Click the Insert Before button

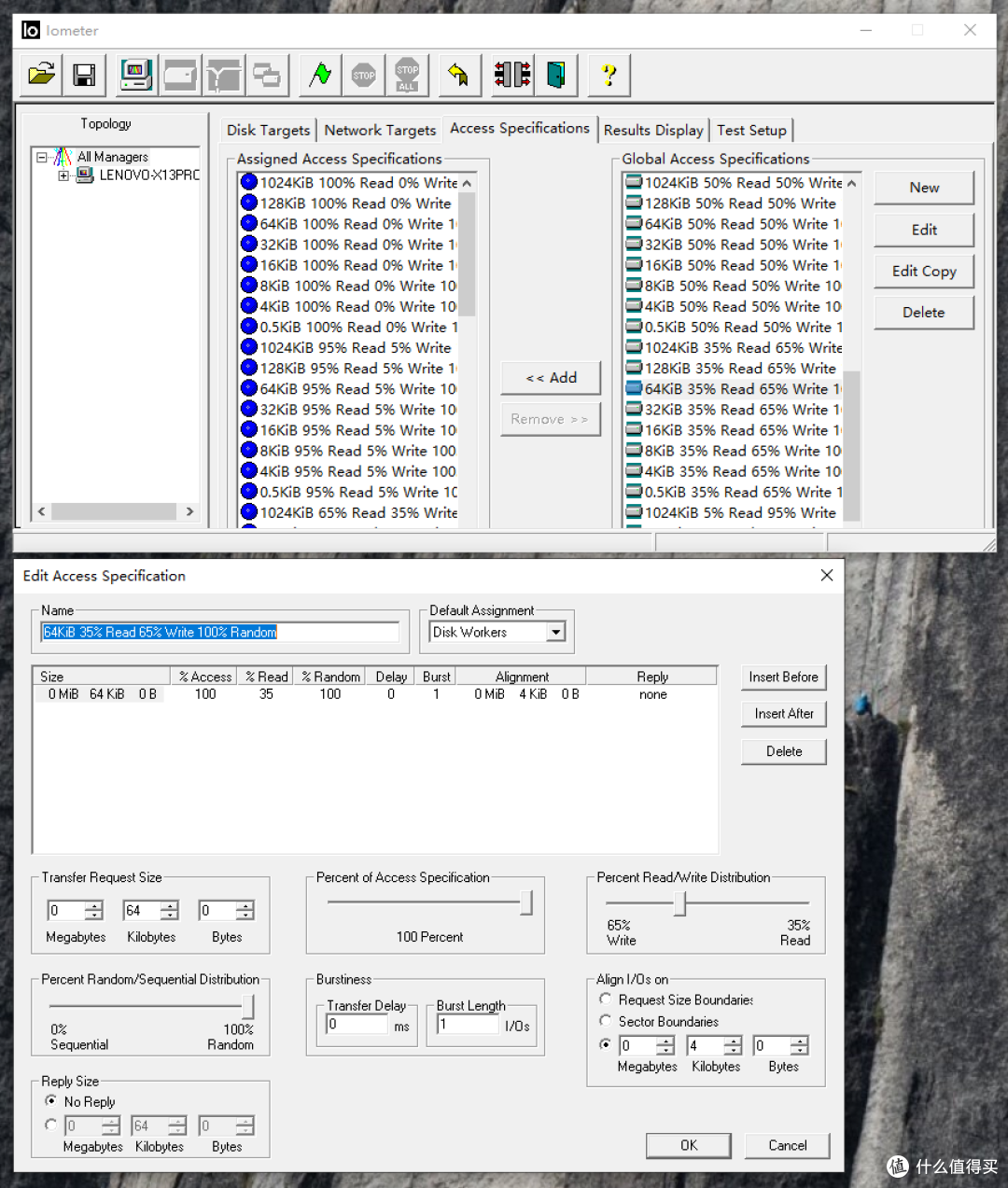coord(783,678)
